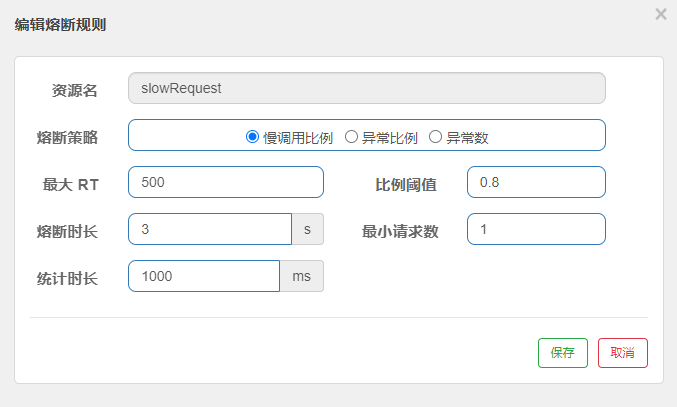Select the 慢调用比例 radio button
Viewport: 677px width, 407px height.
click(x=253, y=137)
